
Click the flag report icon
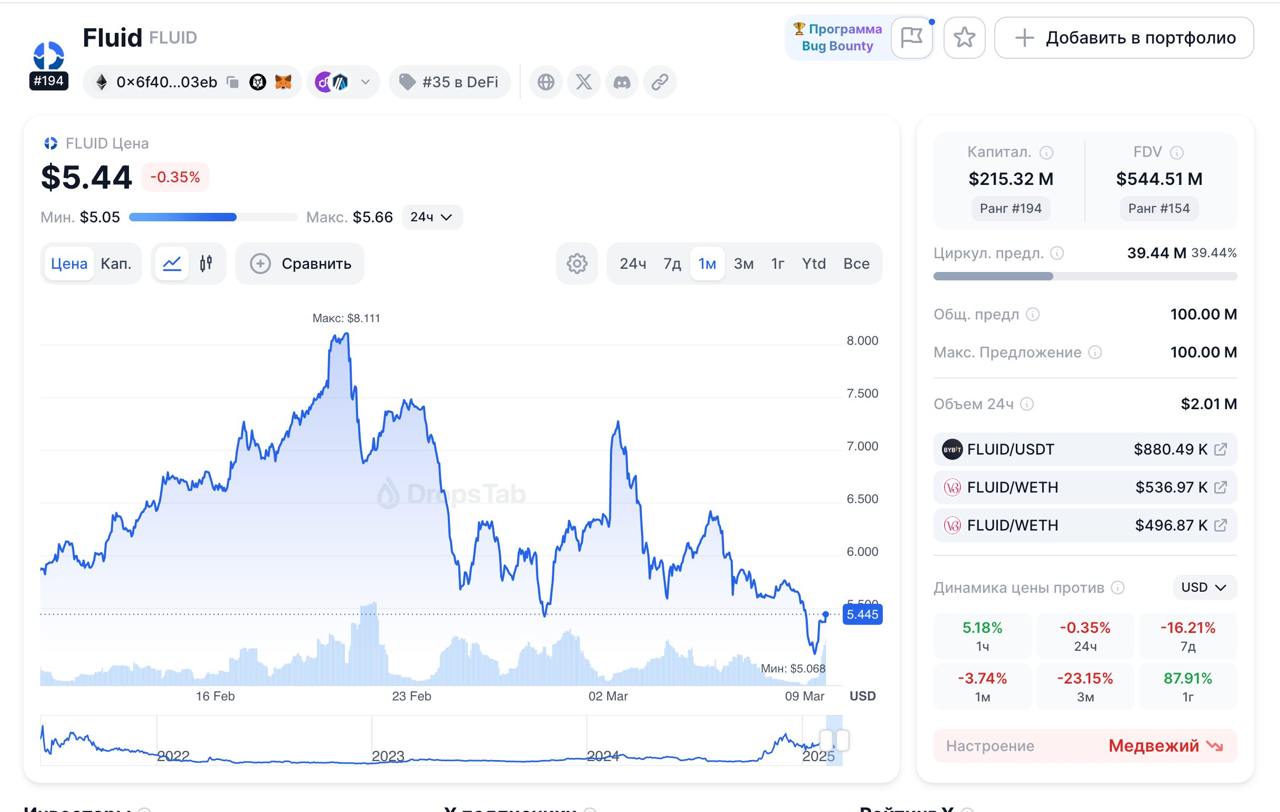click(911, 37)
